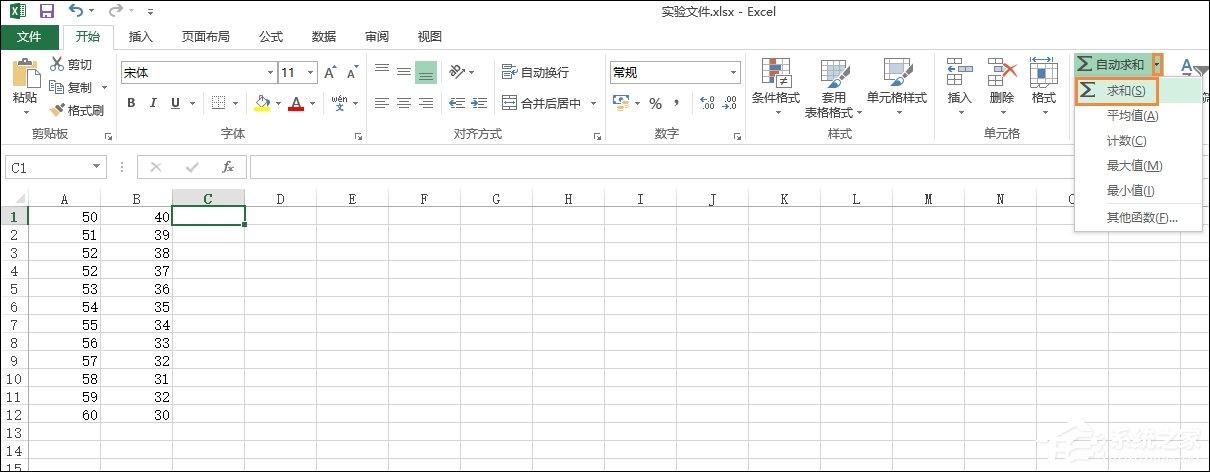Screen dimensions: 1210x472
Task: Open the underline style dropdown arrow
Action: tap(192, 103)
